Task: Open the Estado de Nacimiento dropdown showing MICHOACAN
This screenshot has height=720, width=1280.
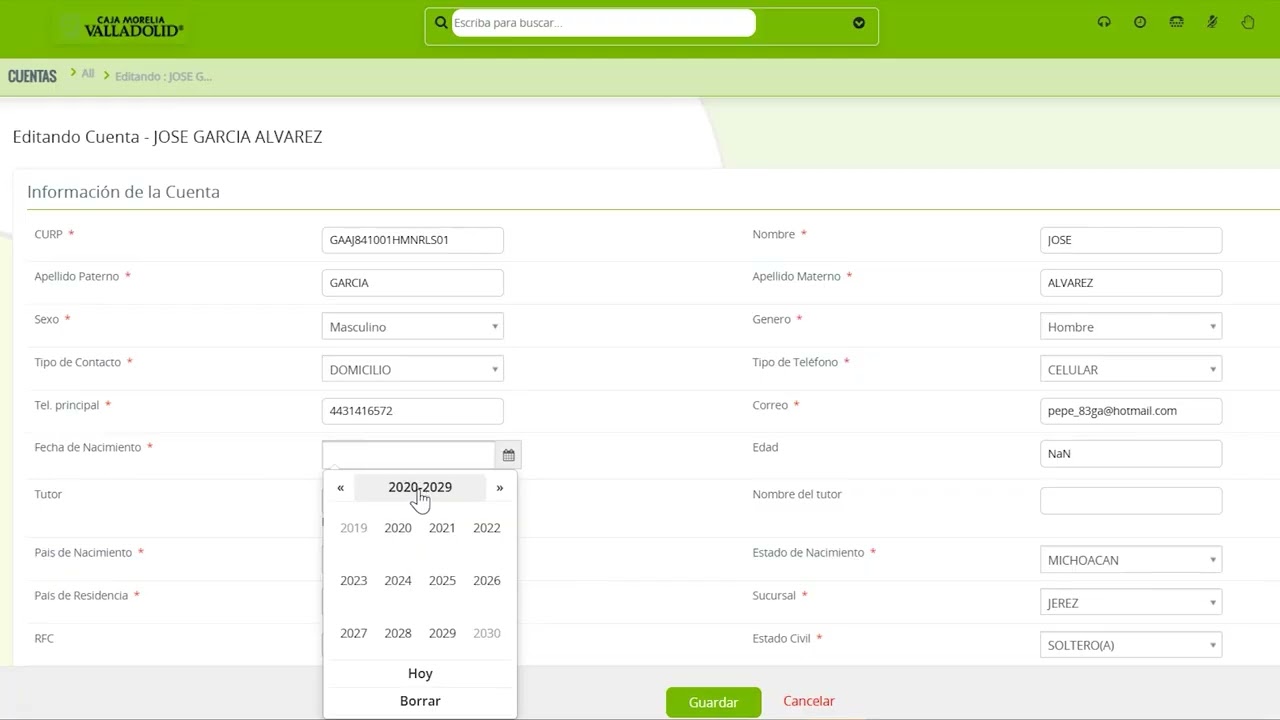Action: 1131,559
